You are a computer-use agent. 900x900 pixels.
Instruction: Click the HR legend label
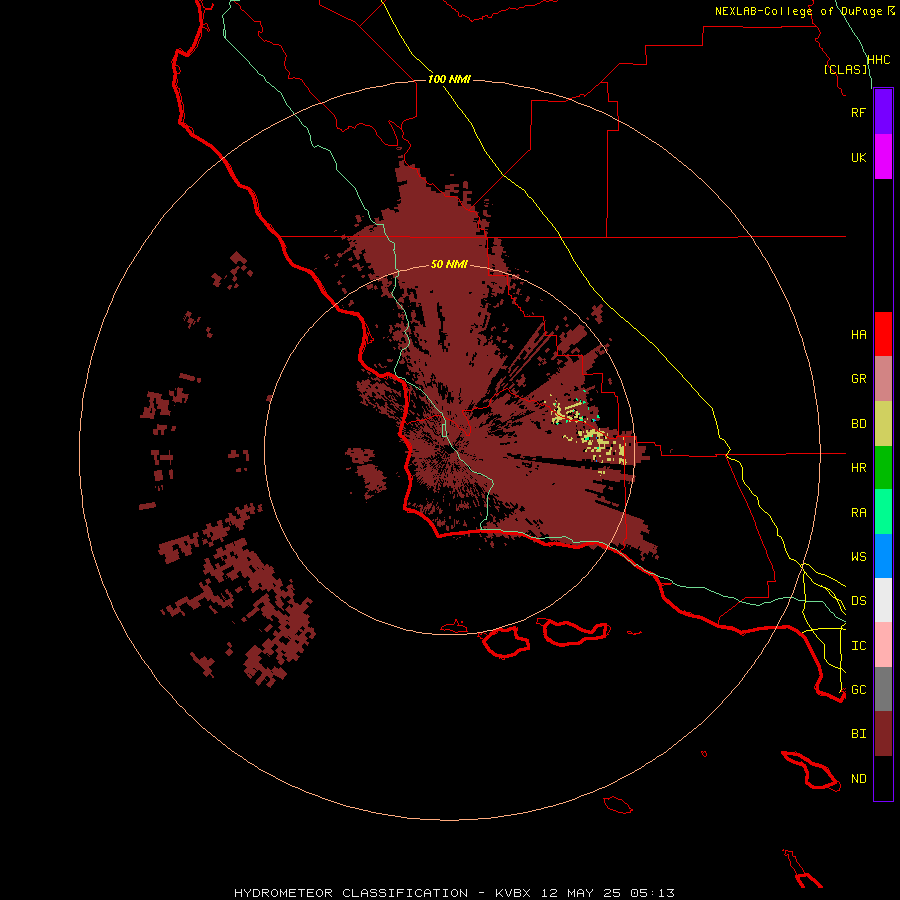click(x=858, y=468)
